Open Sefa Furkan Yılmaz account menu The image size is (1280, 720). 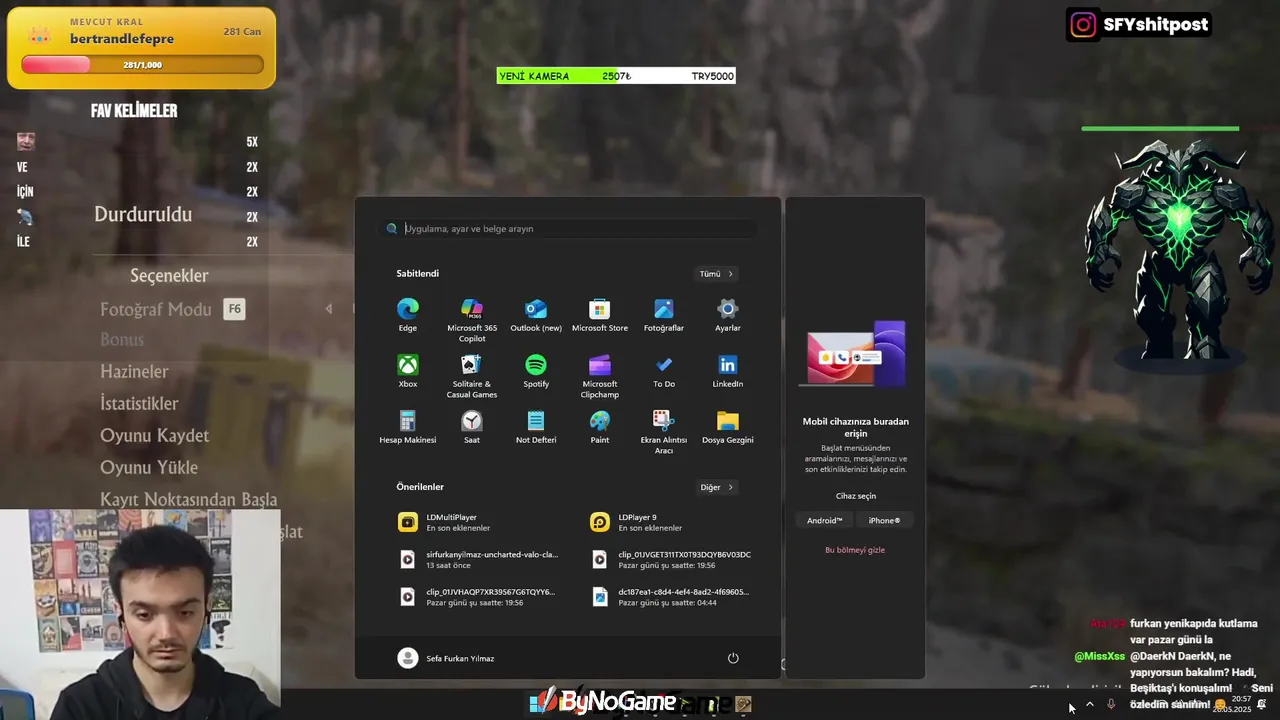click(x=446, y=658)
